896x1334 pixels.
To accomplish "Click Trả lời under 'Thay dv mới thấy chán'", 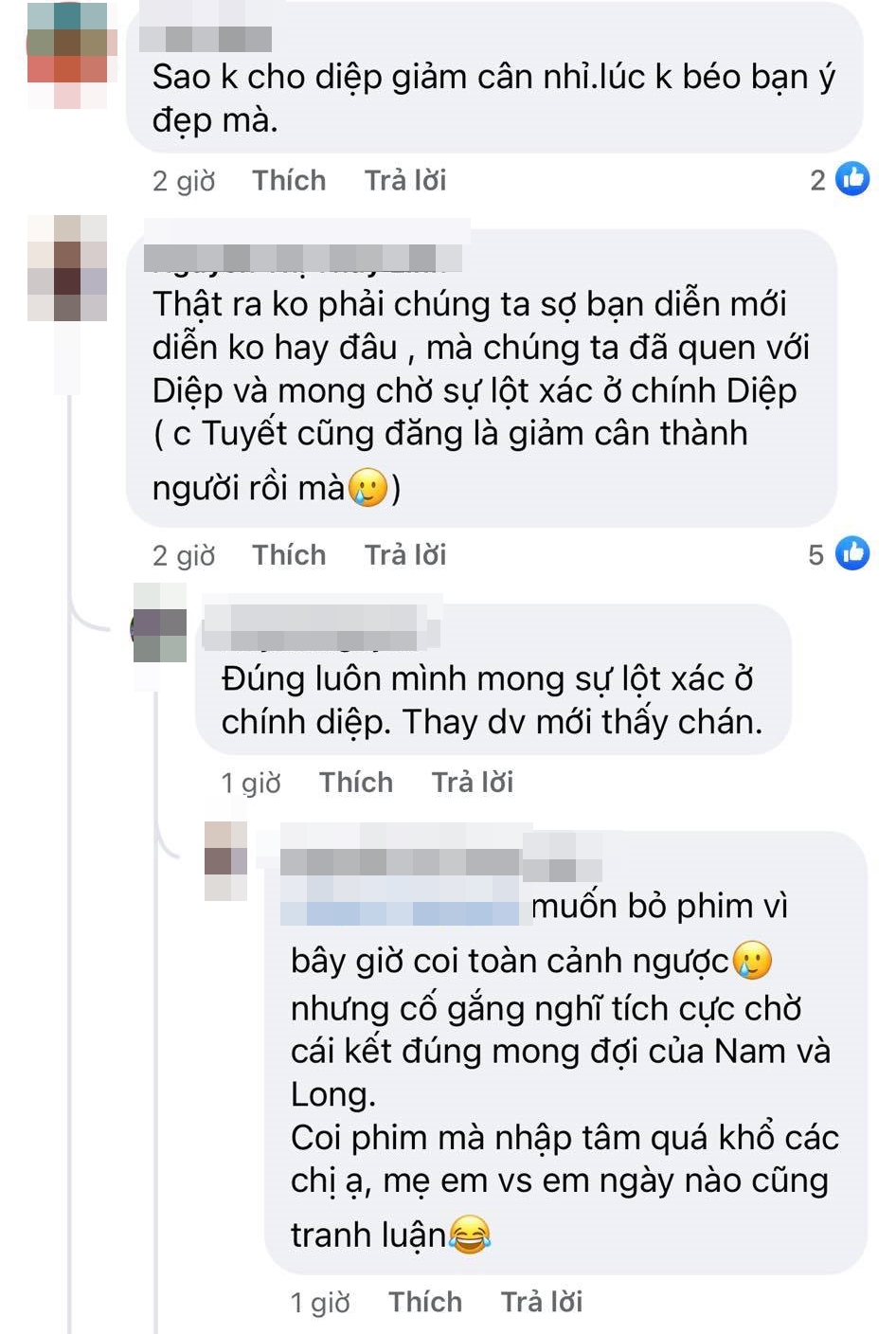I will (x=473, y=782).
